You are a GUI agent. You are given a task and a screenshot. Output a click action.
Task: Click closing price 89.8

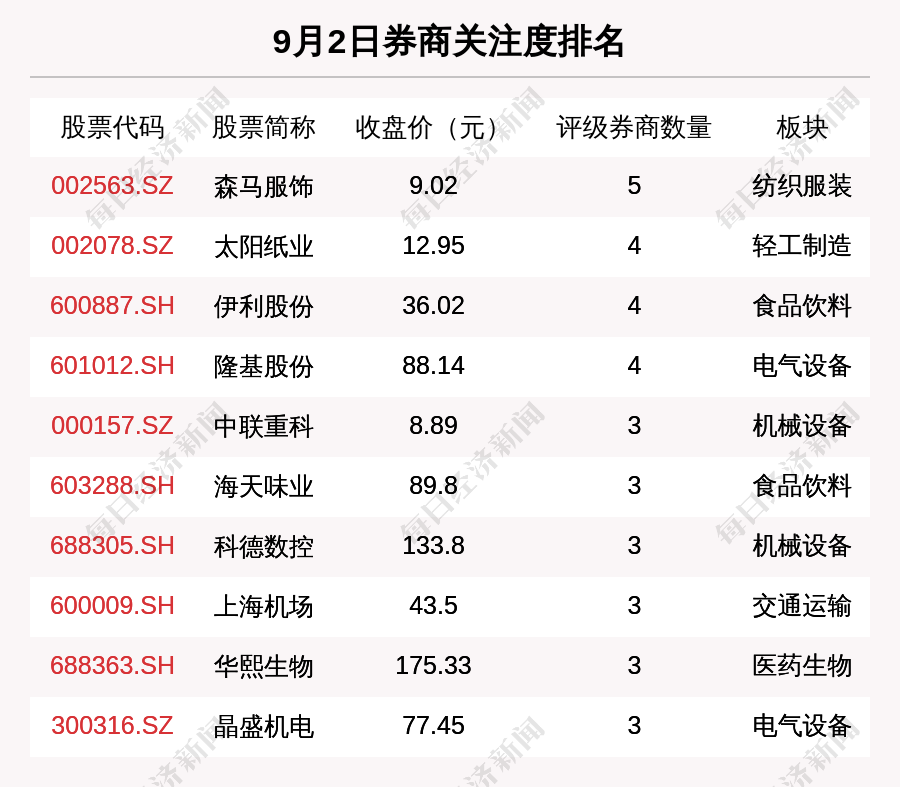point(433,486)
